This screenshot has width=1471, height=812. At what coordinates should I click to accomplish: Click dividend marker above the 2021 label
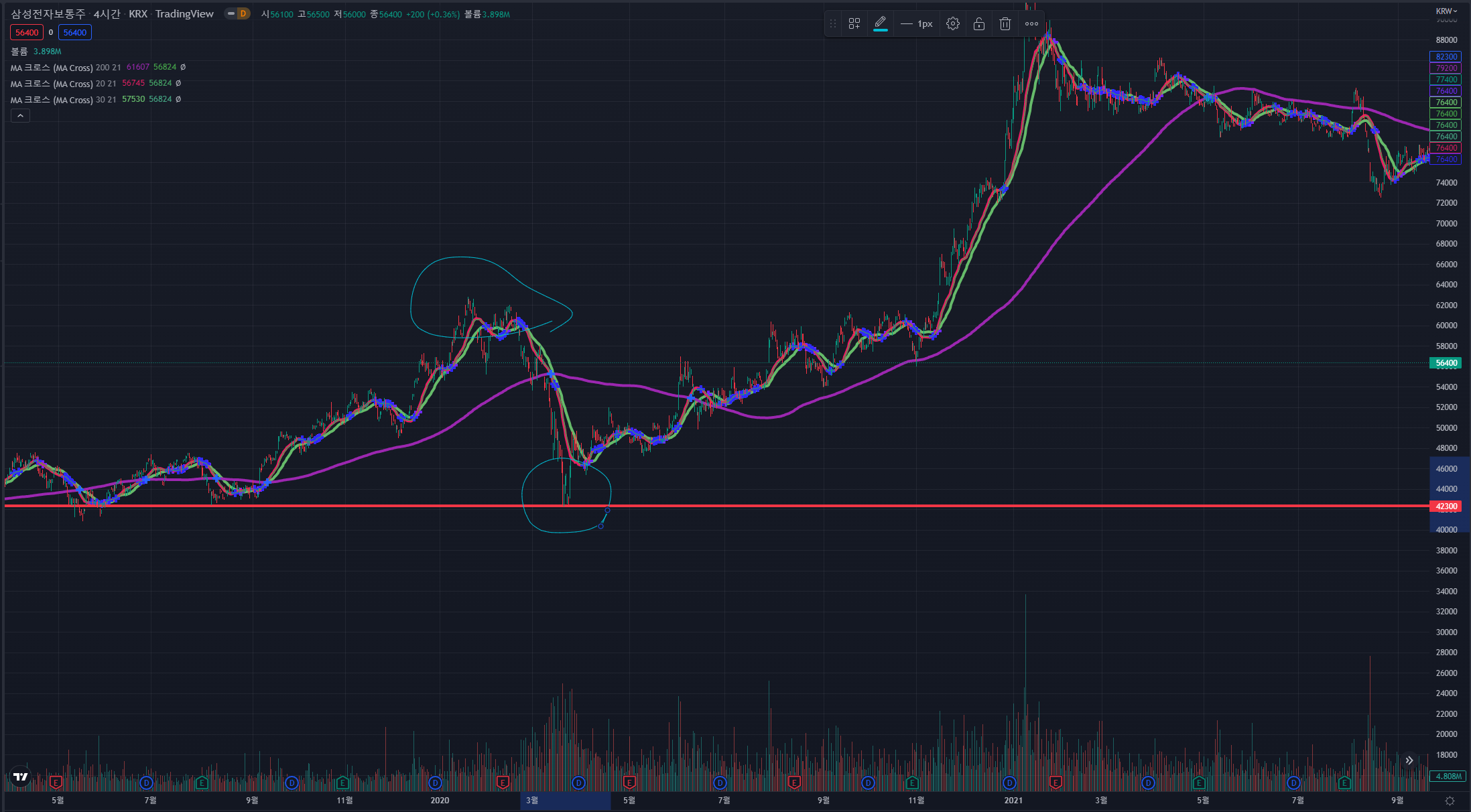[x=1010, y=782]
